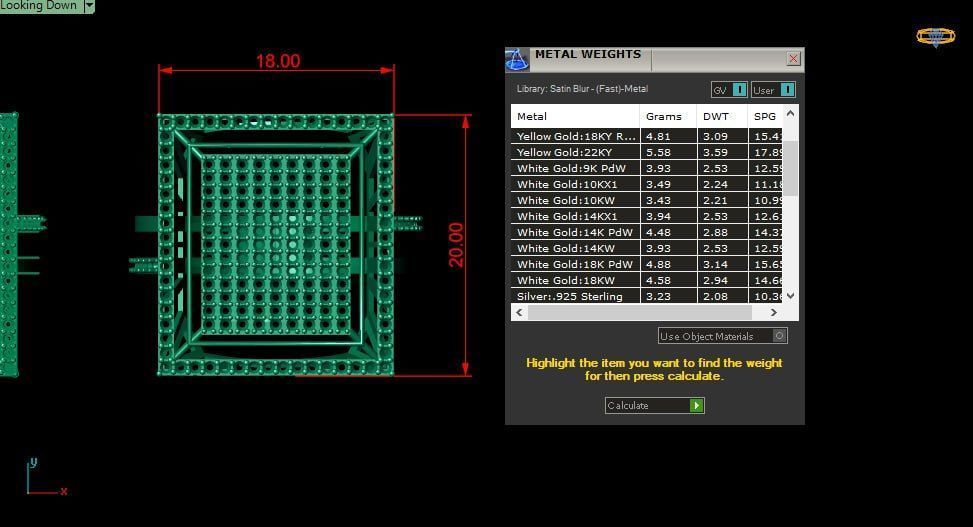
Task: Click the table scroll down arrow
Action: [x=791, y=296]
